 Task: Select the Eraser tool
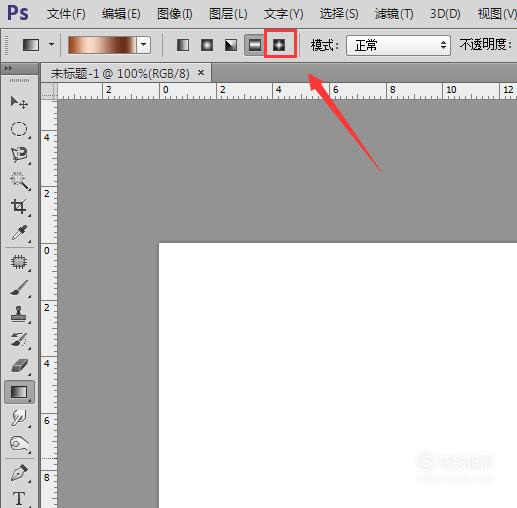tap(19, 366)
